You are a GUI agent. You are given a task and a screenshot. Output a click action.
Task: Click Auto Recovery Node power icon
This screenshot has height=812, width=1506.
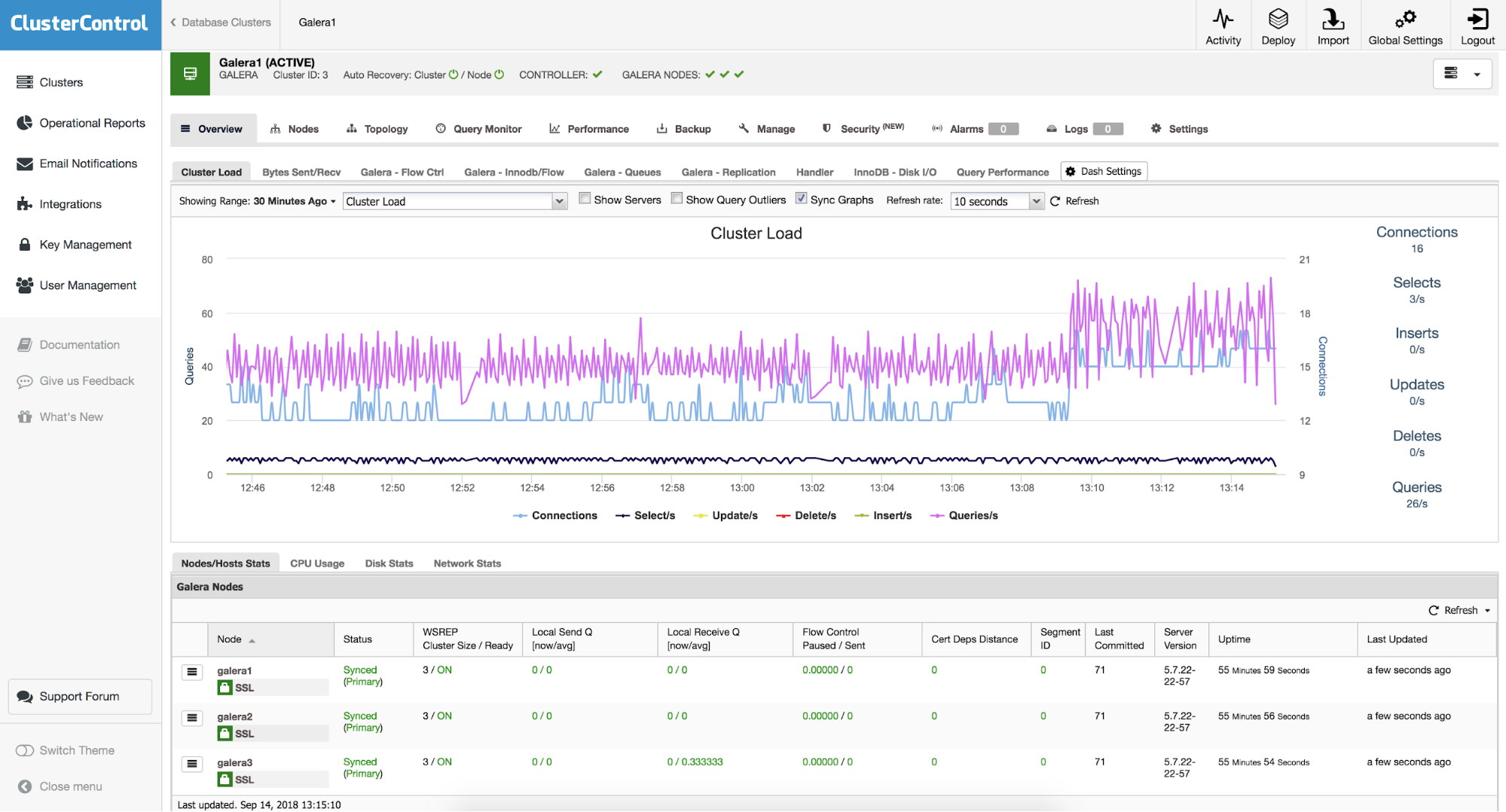click(499, 75)
